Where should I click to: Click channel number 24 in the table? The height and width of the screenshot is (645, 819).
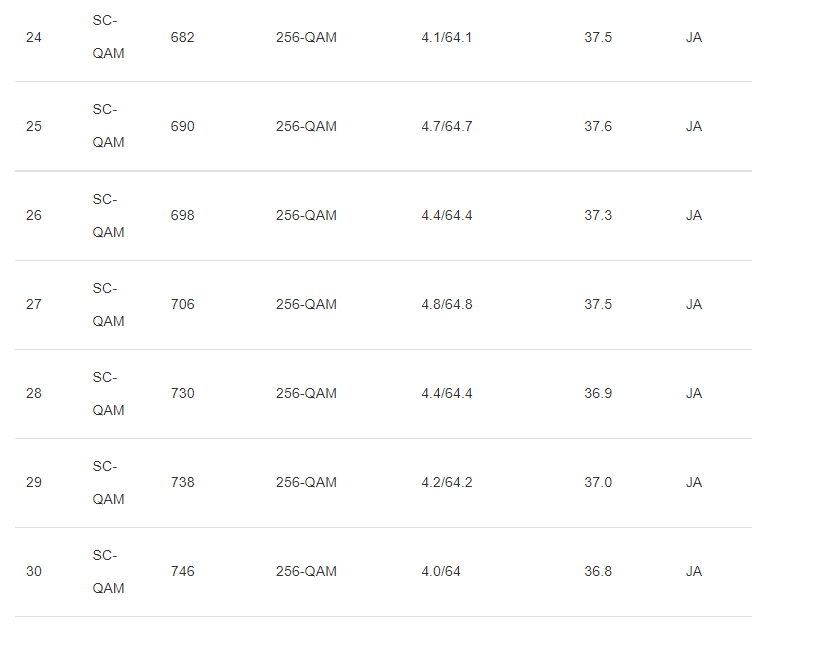34,38
